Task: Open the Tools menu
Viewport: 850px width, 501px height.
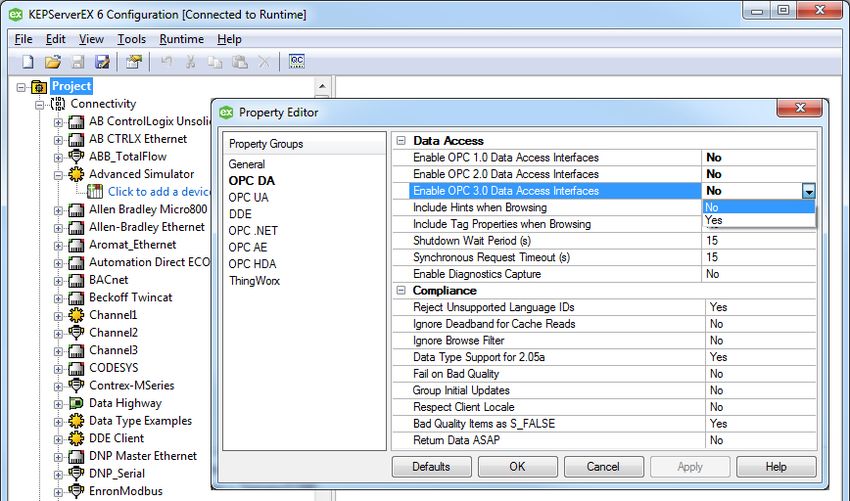Action: click(131, 39)
